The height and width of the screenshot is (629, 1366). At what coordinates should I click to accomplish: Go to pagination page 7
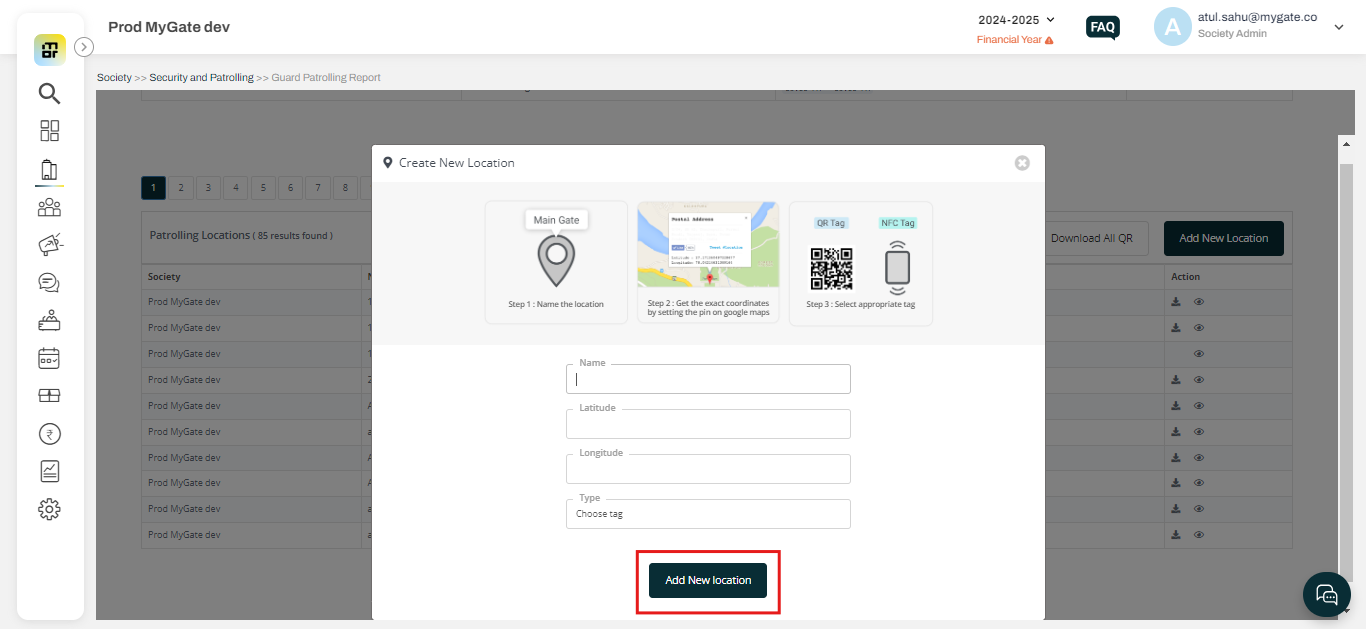(318, 188)
